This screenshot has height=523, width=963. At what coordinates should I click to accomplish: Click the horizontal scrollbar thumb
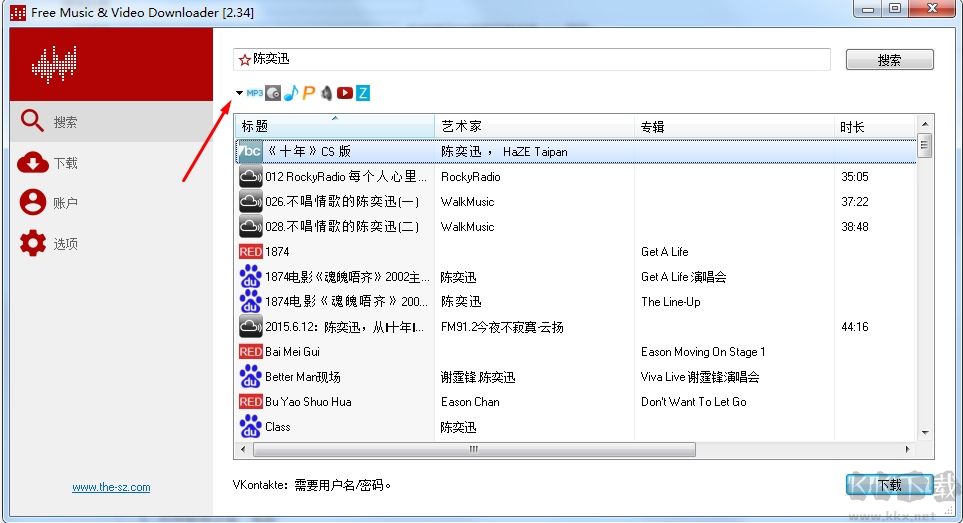point(474,449)
